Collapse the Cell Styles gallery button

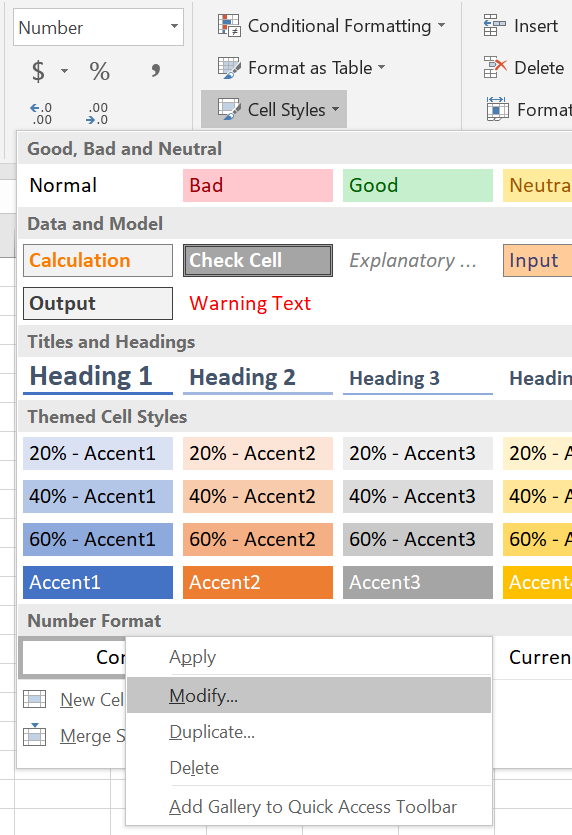(x=274, y=109)
